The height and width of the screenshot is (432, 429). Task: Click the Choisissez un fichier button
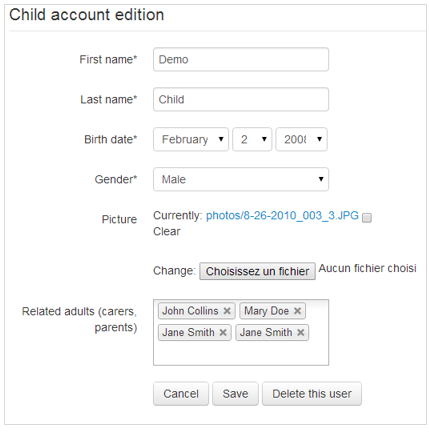pyautogui.click(x=257, y=271)
